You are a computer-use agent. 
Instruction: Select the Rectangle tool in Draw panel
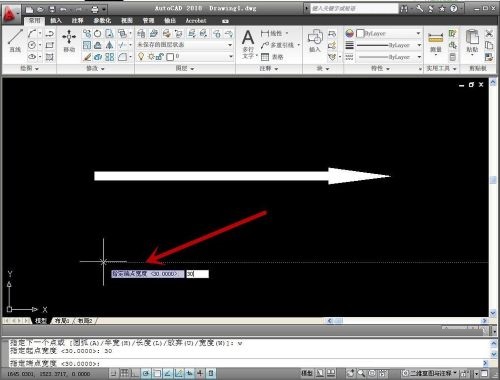[50, 45]
